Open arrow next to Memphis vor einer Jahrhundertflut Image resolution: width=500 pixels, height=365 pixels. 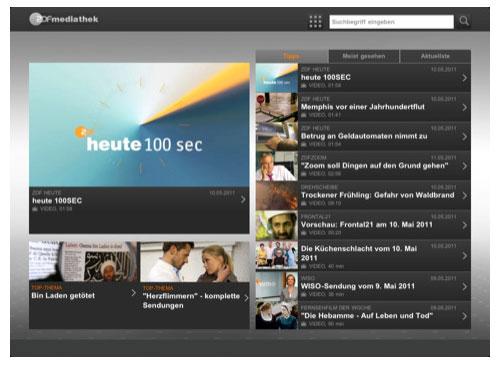pos(464,107)
